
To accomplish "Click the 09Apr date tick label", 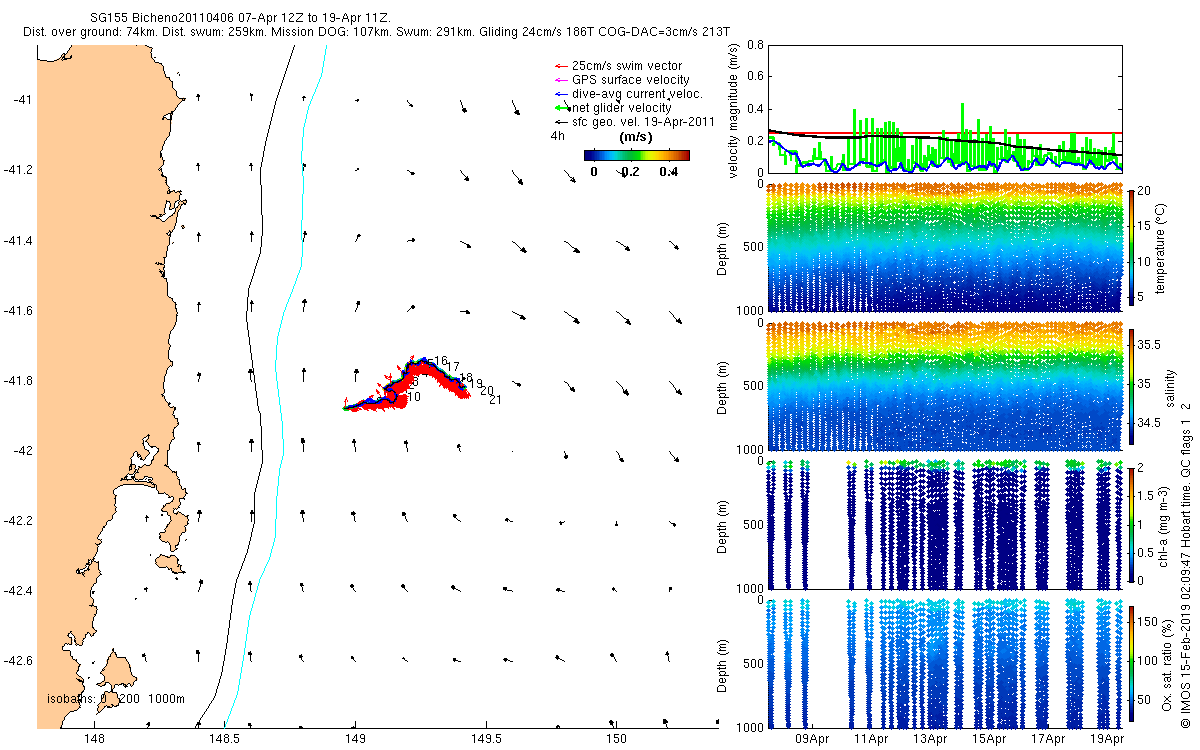I will [x=812, y=739].
